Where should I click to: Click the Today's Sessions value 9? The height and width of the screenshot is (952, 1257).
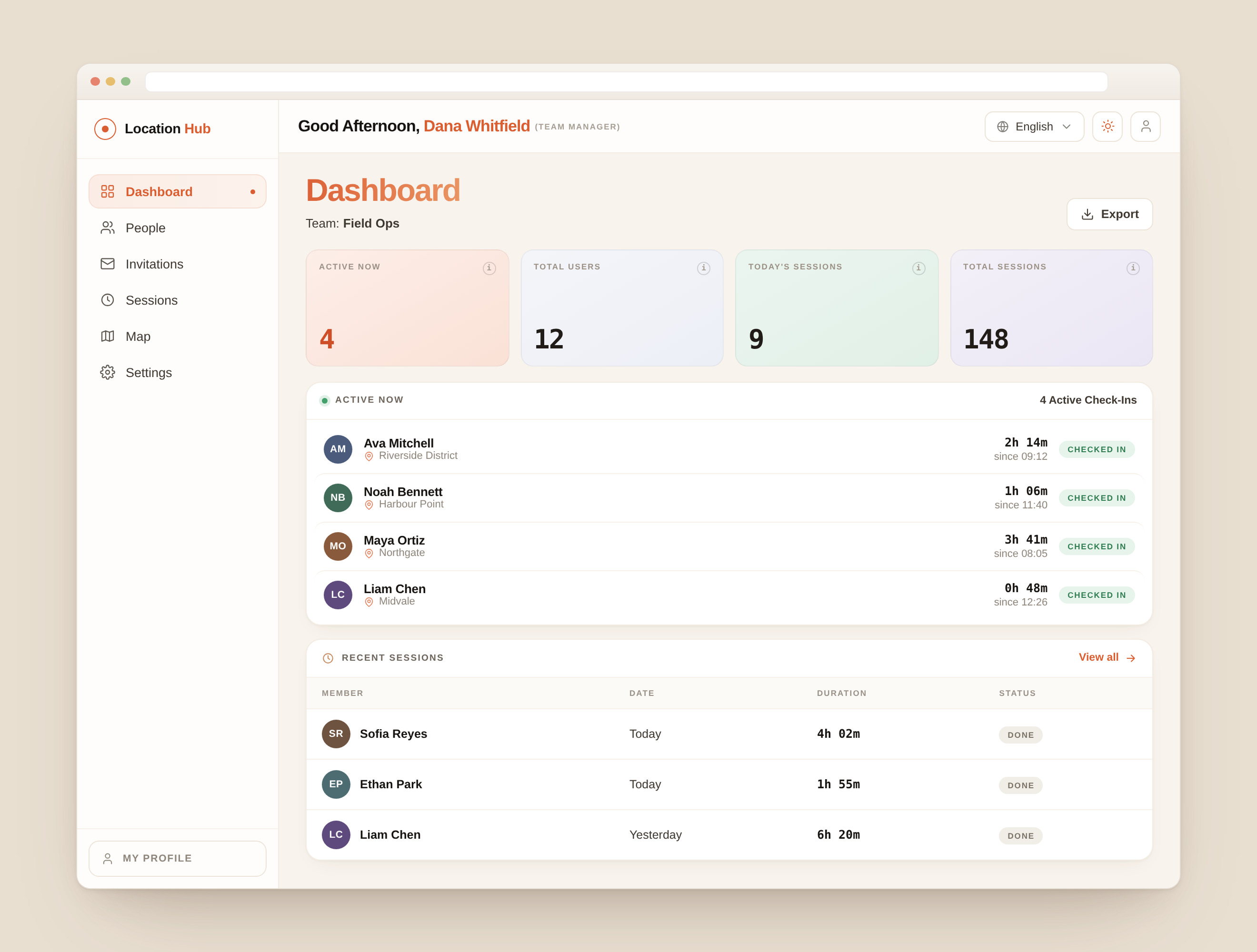(757, 339)
